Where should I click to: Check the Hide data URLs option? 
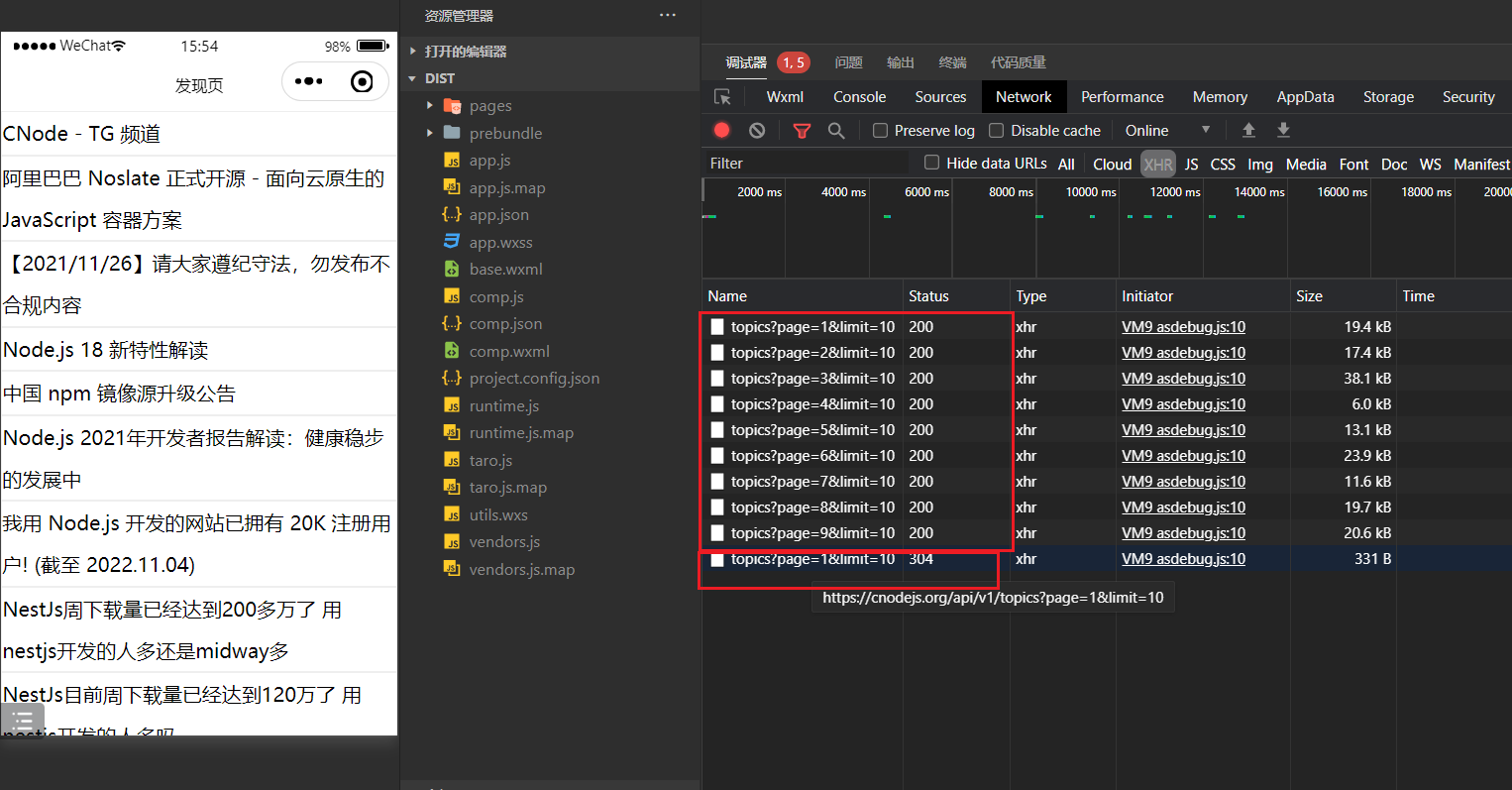(931, 163)
